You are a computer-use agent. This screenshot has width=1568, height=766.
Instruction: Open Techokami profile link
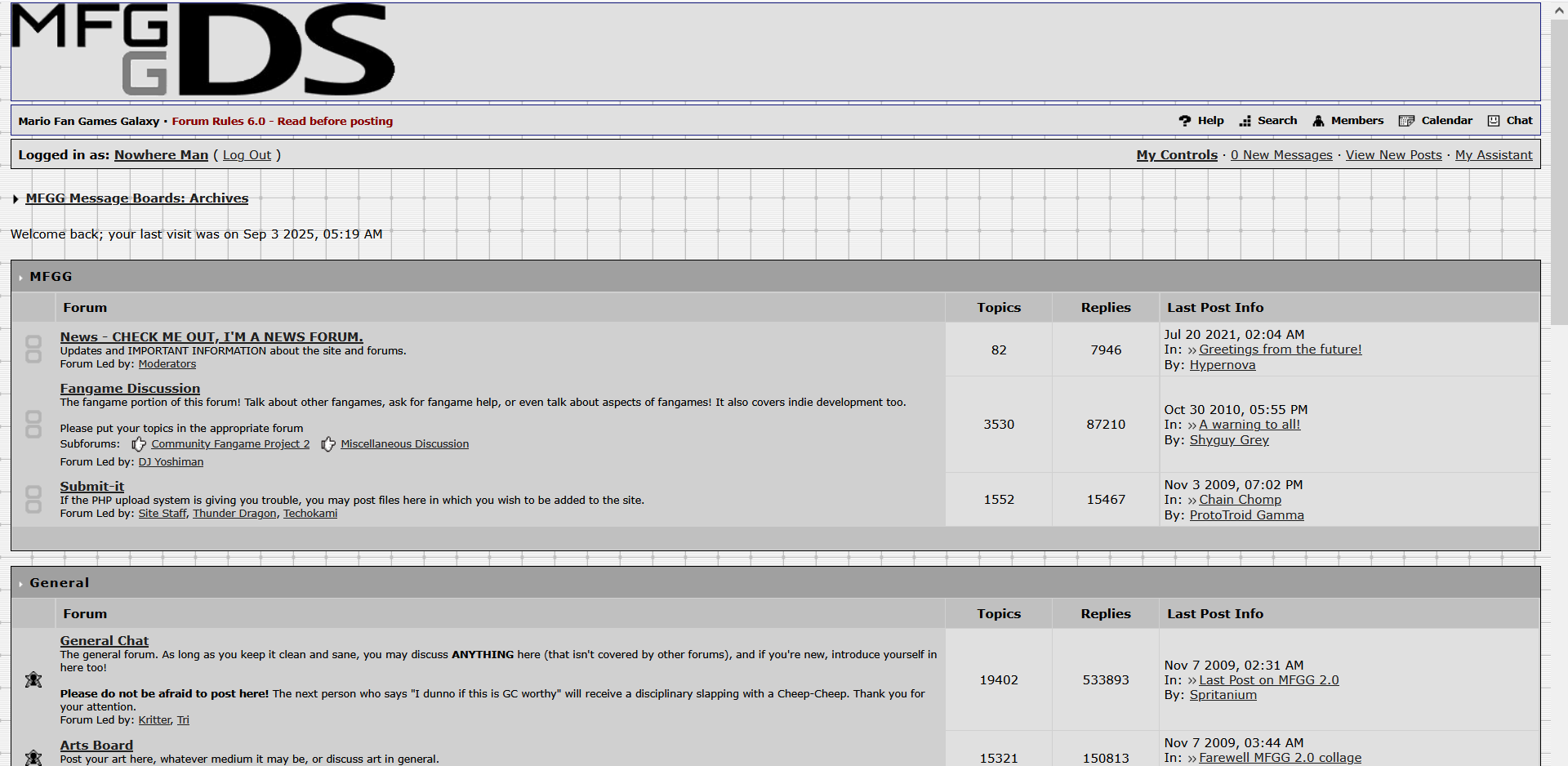310,514
